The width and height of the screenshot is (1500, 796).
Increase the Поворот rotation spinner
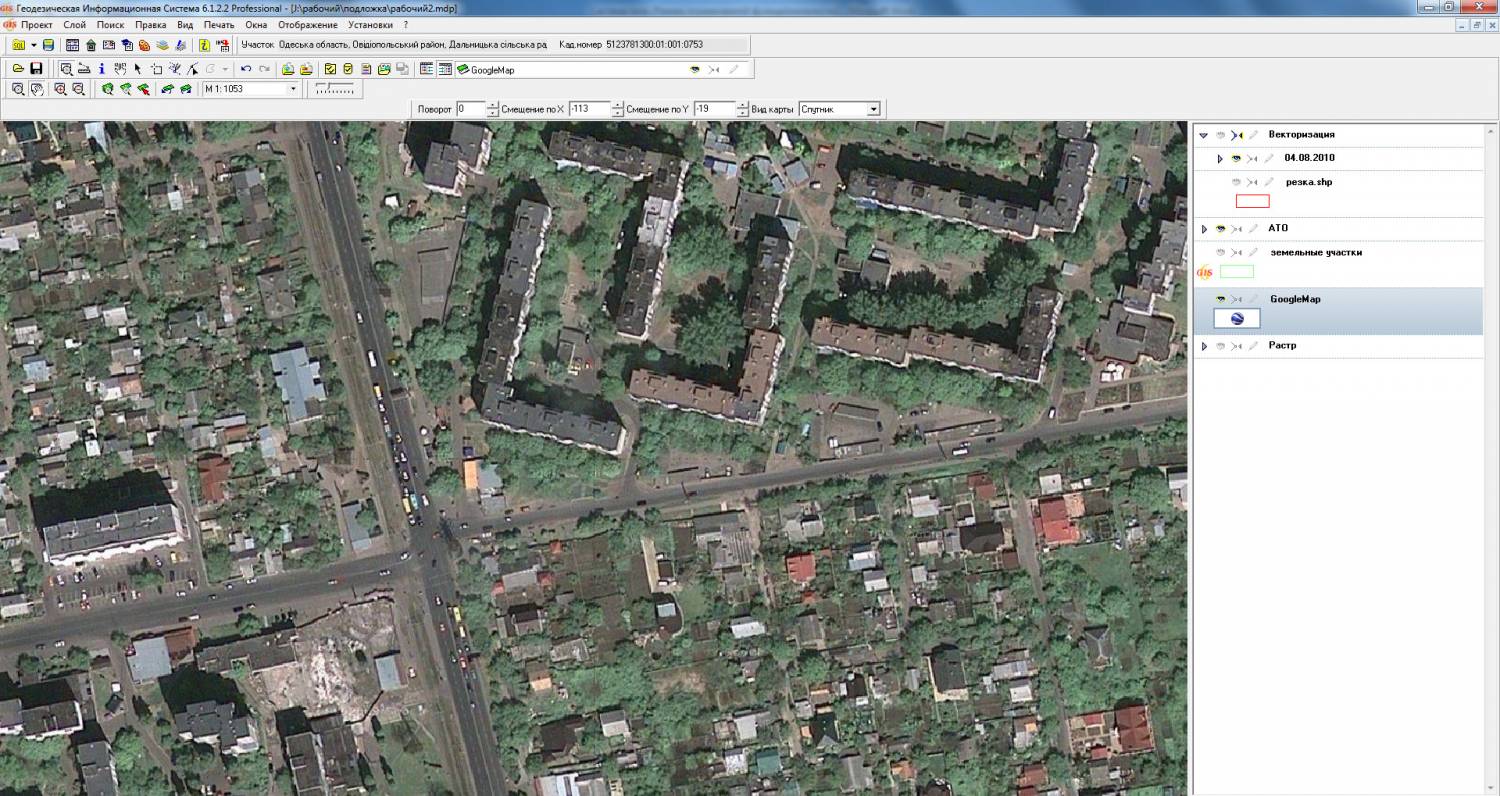(x=493, y=105)
